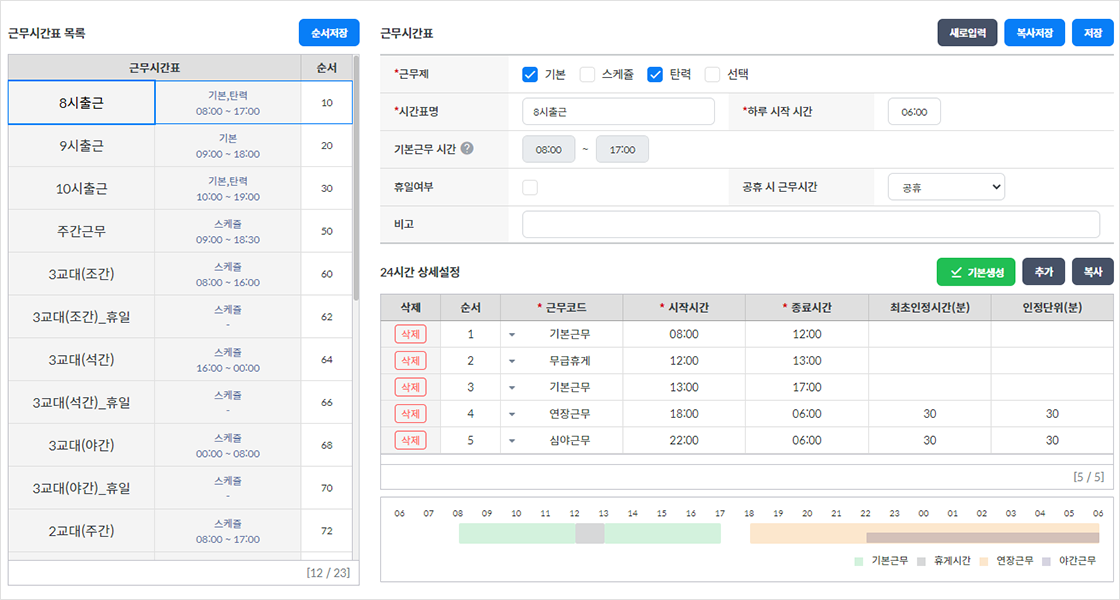Click the 기본근무 end time 17:00 field
Image resolution: width=1120 pixels, height=600 pixels.
click(622, 149)
